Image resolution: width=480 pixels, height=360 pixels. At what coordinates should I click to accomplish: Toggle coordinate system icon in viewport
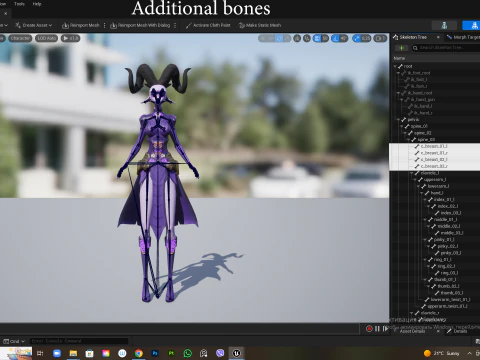297,39
